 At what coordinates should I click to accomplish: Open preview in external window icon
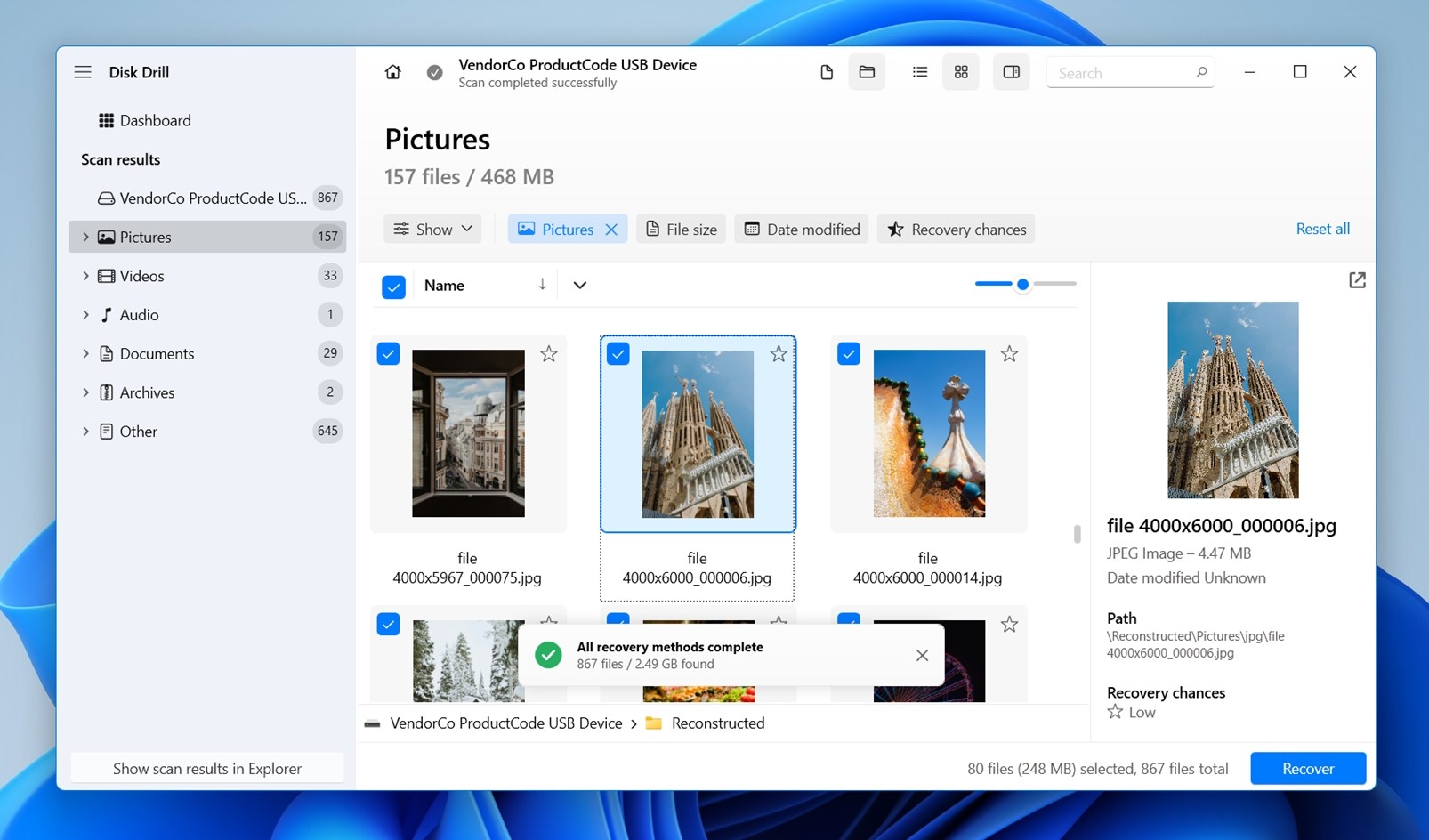pyautogui.click(x=1357, y=280)
